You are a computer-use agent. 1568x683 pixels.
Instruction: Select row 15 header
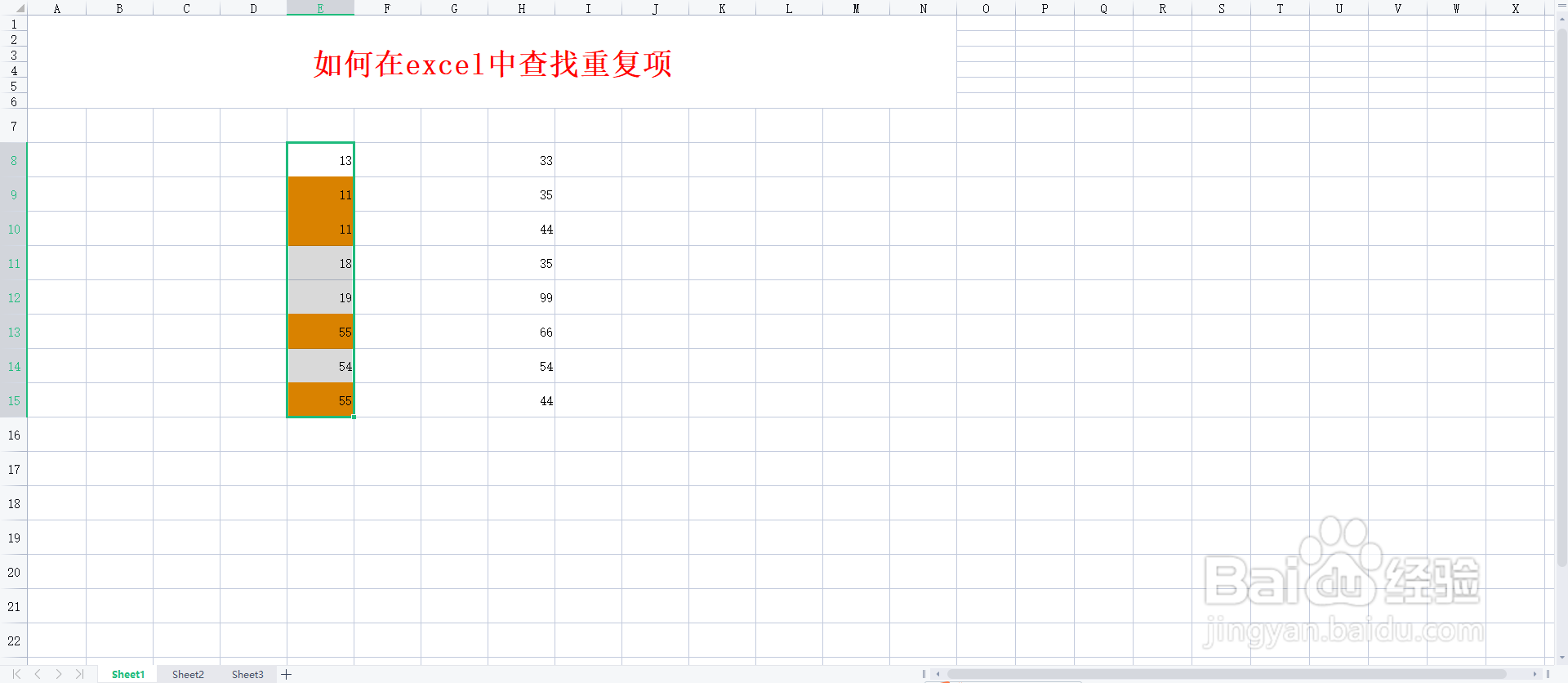14,400
